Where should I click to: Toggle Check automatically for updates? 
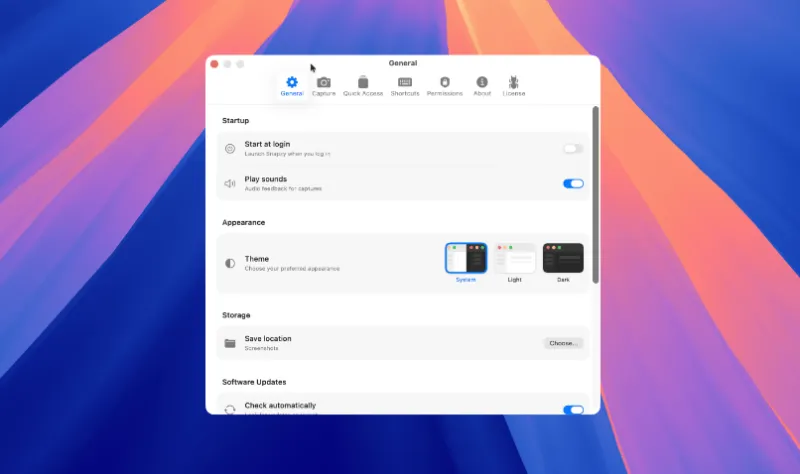pyautogui.click(x=573, y=410)
